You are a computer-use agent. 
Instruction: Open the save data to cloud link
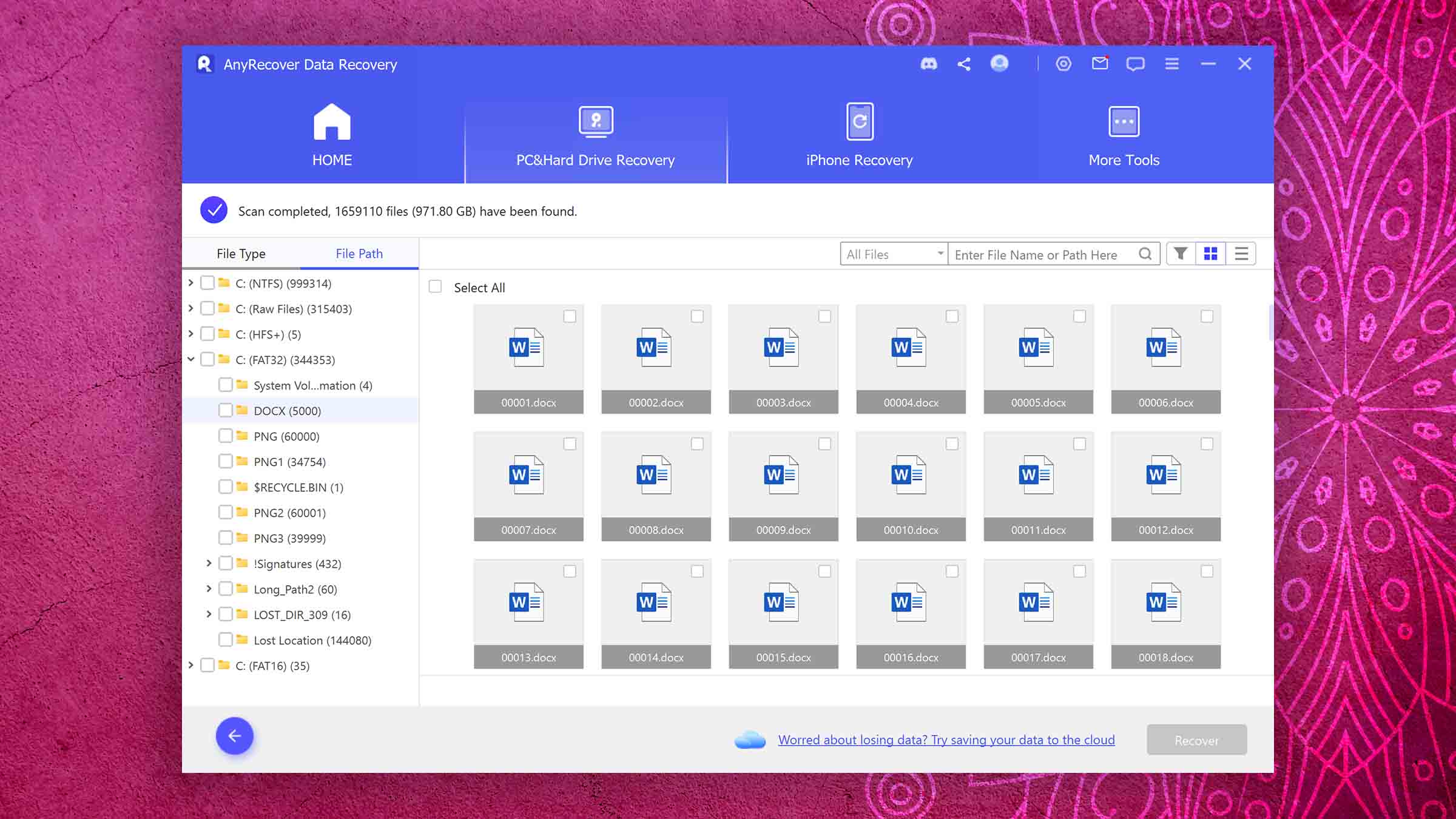[x=946, y=740]
